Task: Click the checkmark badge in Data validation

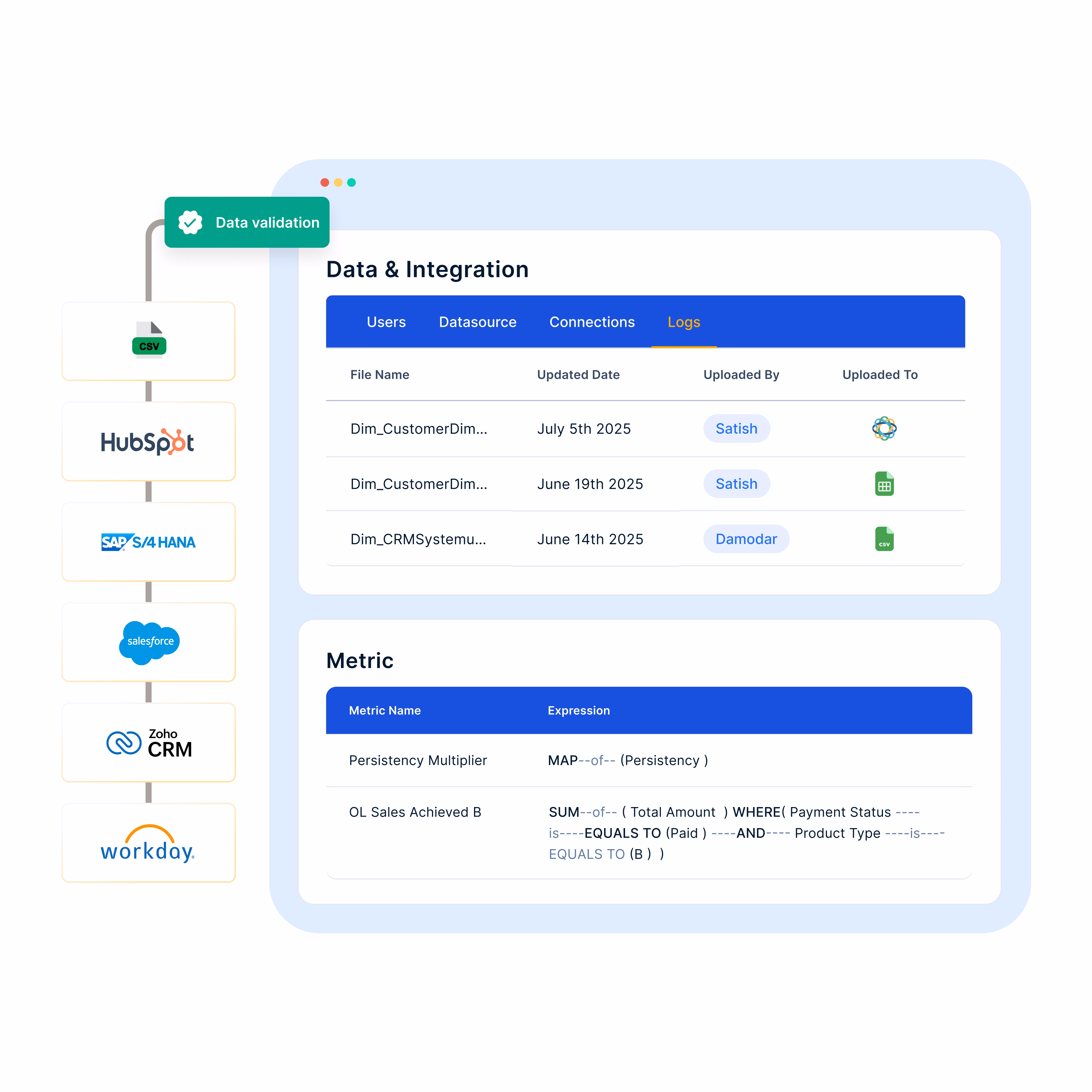Action: [191, 223]
